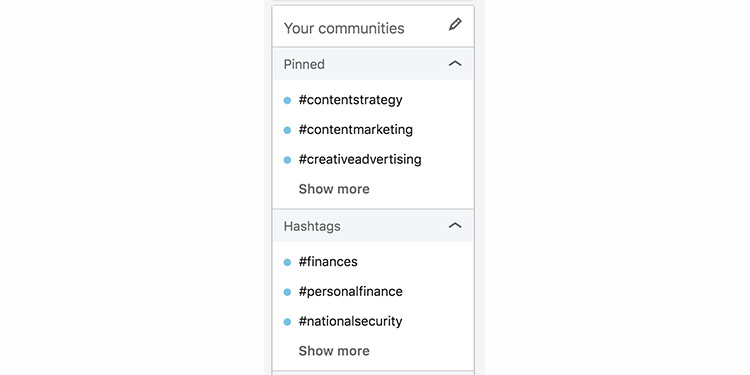Screen dimensions: 750x375
Task: Open the #contentstrategy hashtag
Action: click(350, 100)
